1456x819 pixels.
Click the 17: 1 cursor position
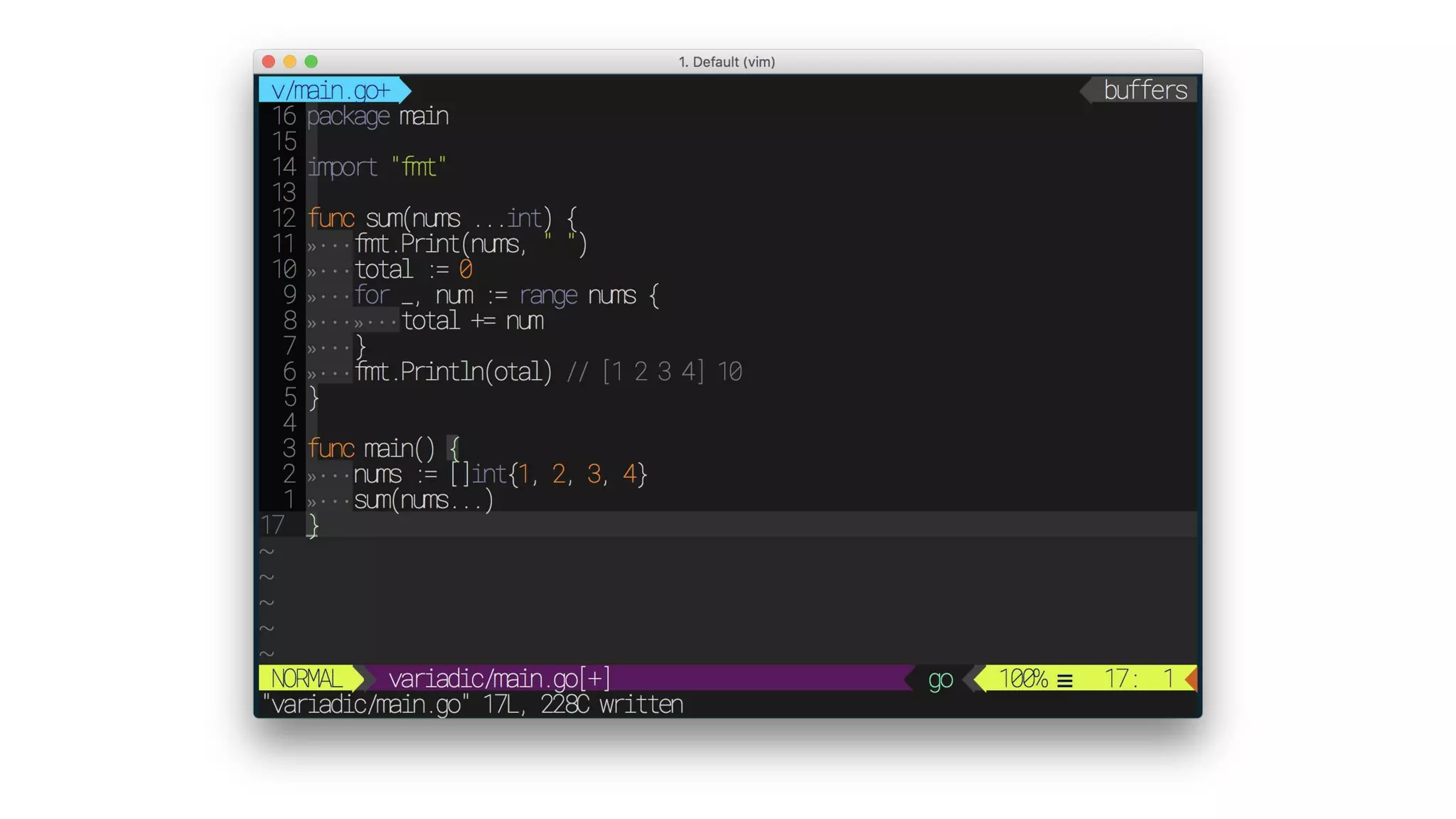click(1137, 678)
